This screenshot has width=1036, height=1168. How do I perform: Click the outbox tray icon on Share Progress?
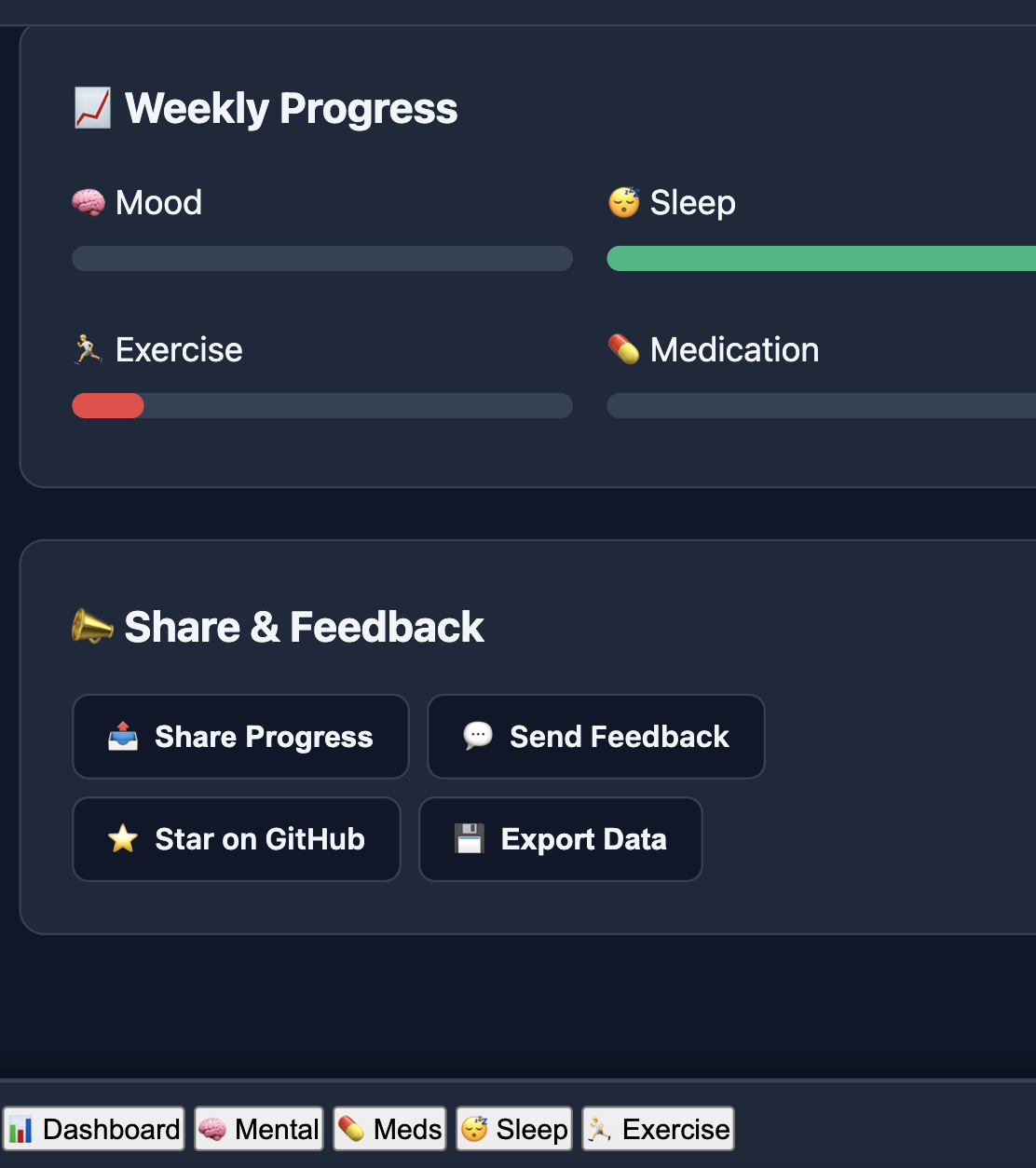pyautogui.click(x=122, y=736)
